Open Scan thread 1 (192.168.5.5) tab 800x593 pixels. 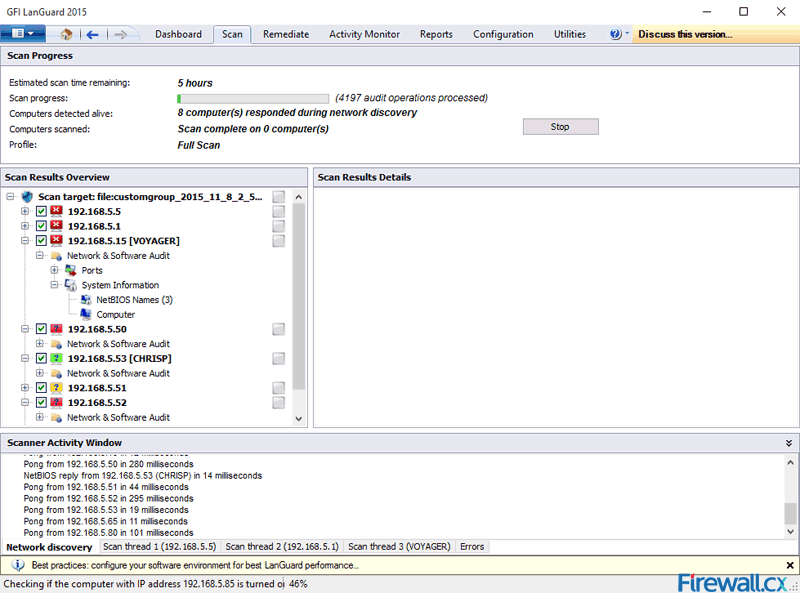pos(159,547)
